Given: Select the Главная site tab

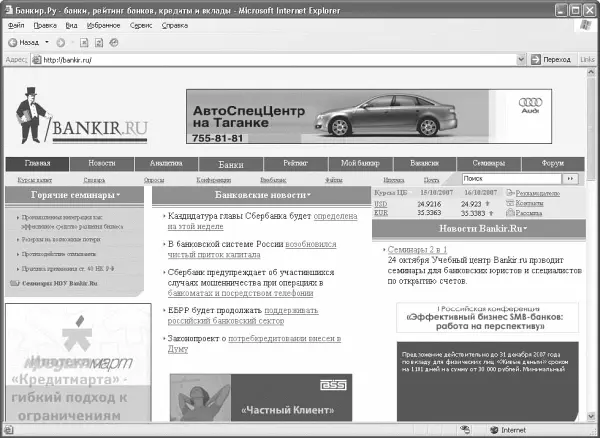Looking at the screenshot, I should pos(37,164).
